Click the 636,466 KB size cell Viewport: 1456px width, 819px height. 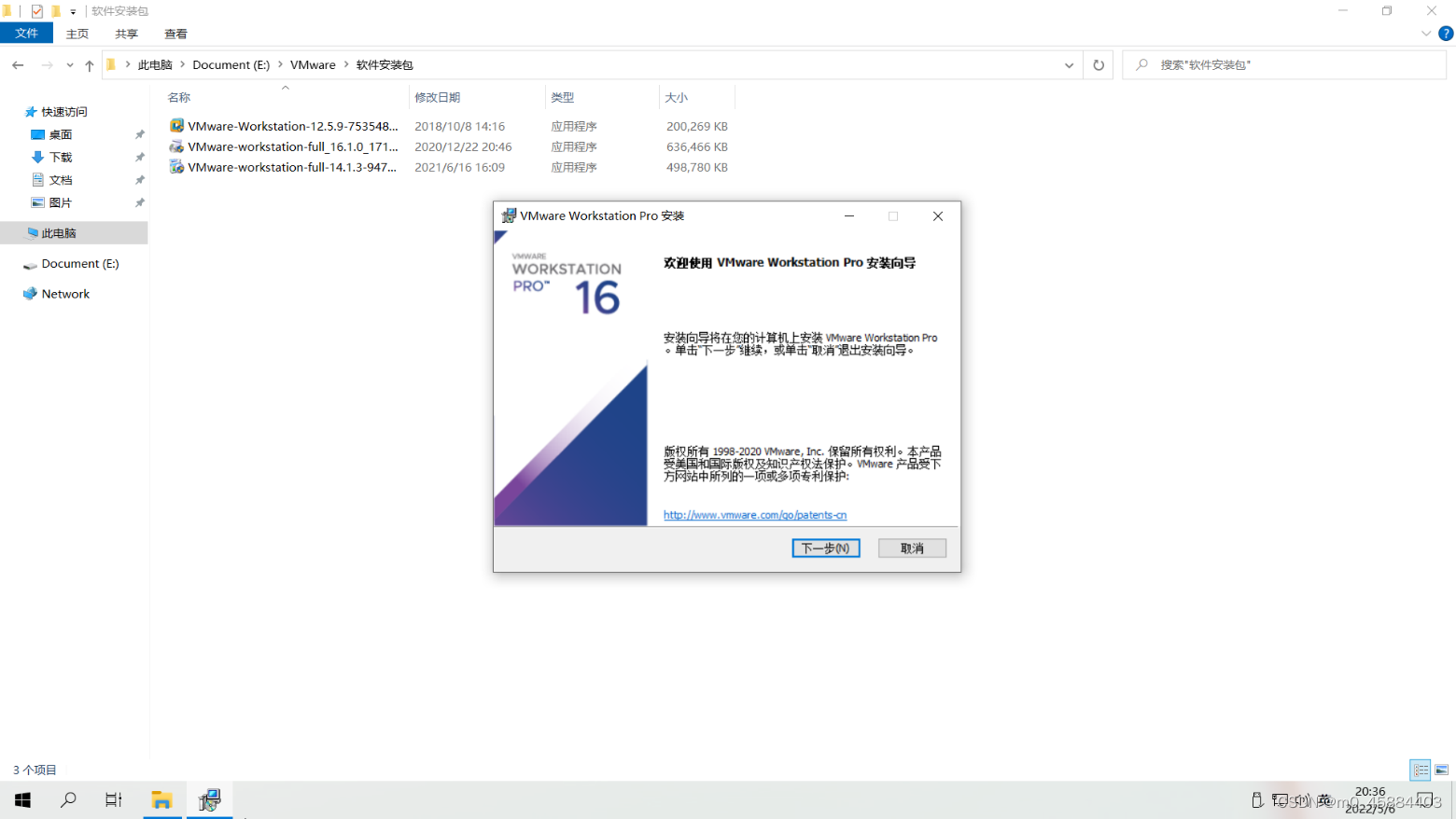(x=697, y=146)
